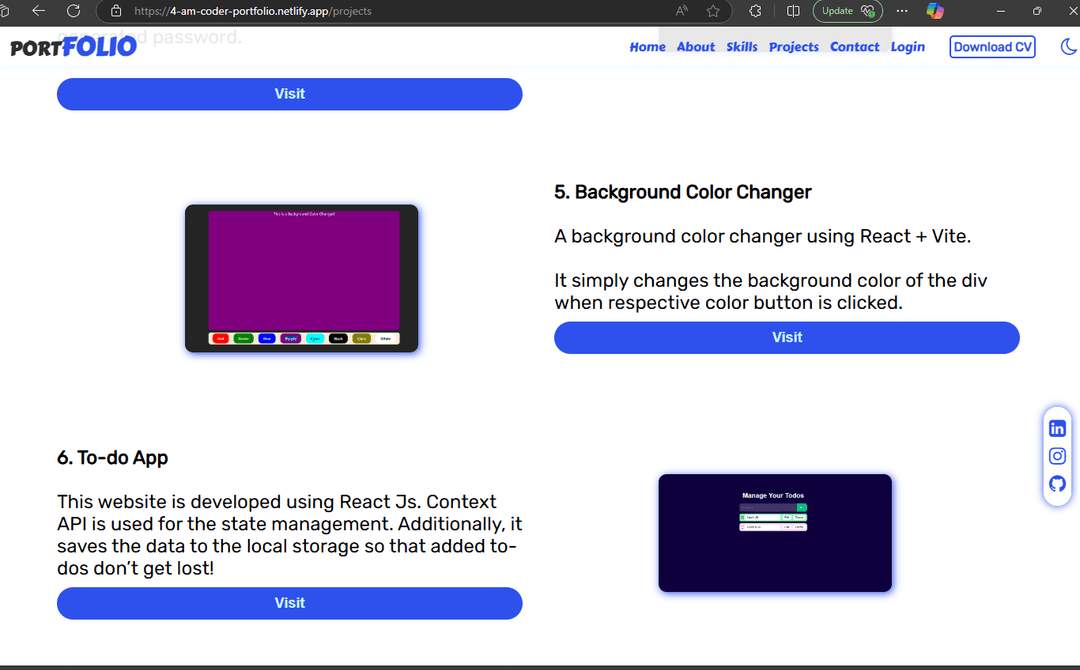Click the address bar URL
1080x670 pixels.
point(253,11)
